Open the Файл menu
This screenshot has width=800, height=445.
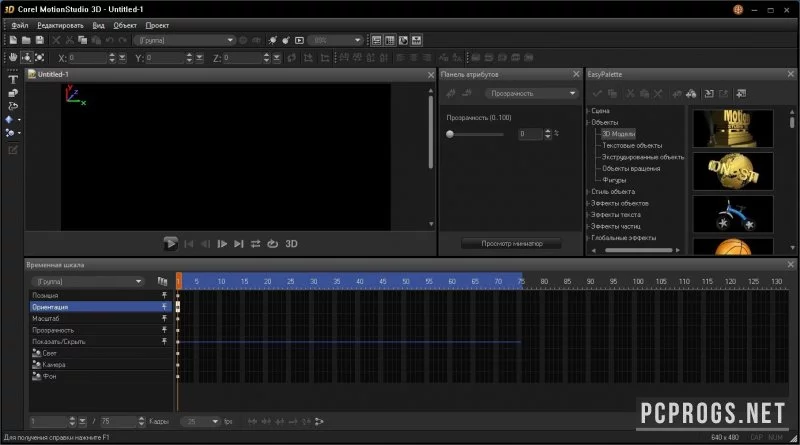[x=20, y=25]
